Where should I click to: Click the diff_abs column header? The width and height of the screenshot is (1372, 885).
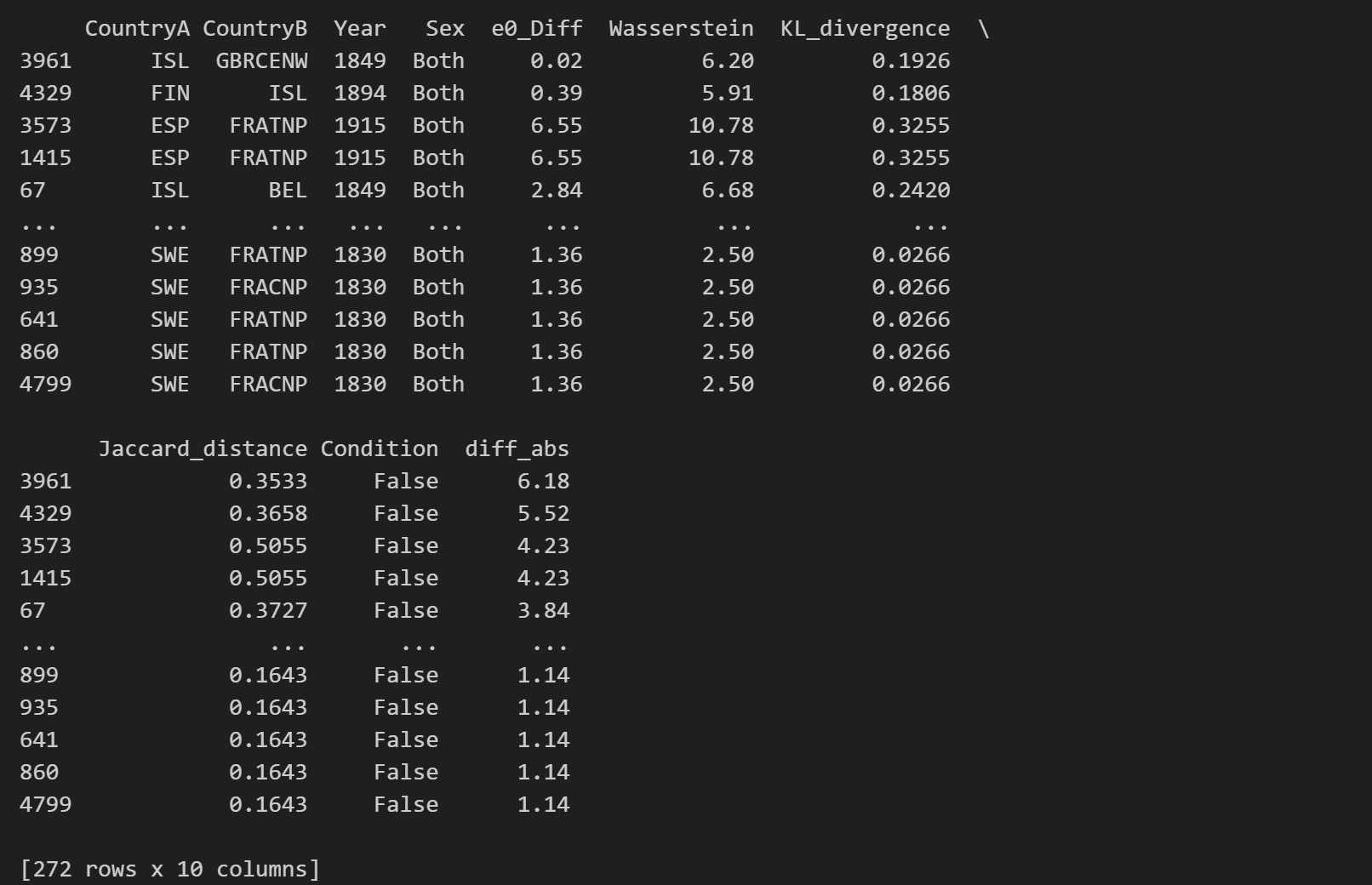[x=517, y=449]
